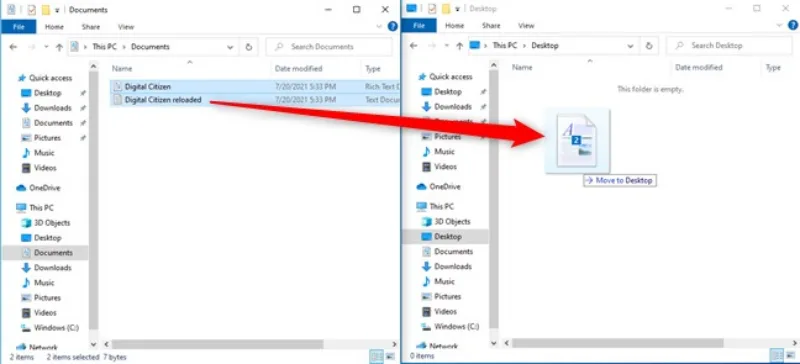The height and width of the screenshot is (364, 800).
Task: Refresh the Documents window address bar
Action: point(248,47)
